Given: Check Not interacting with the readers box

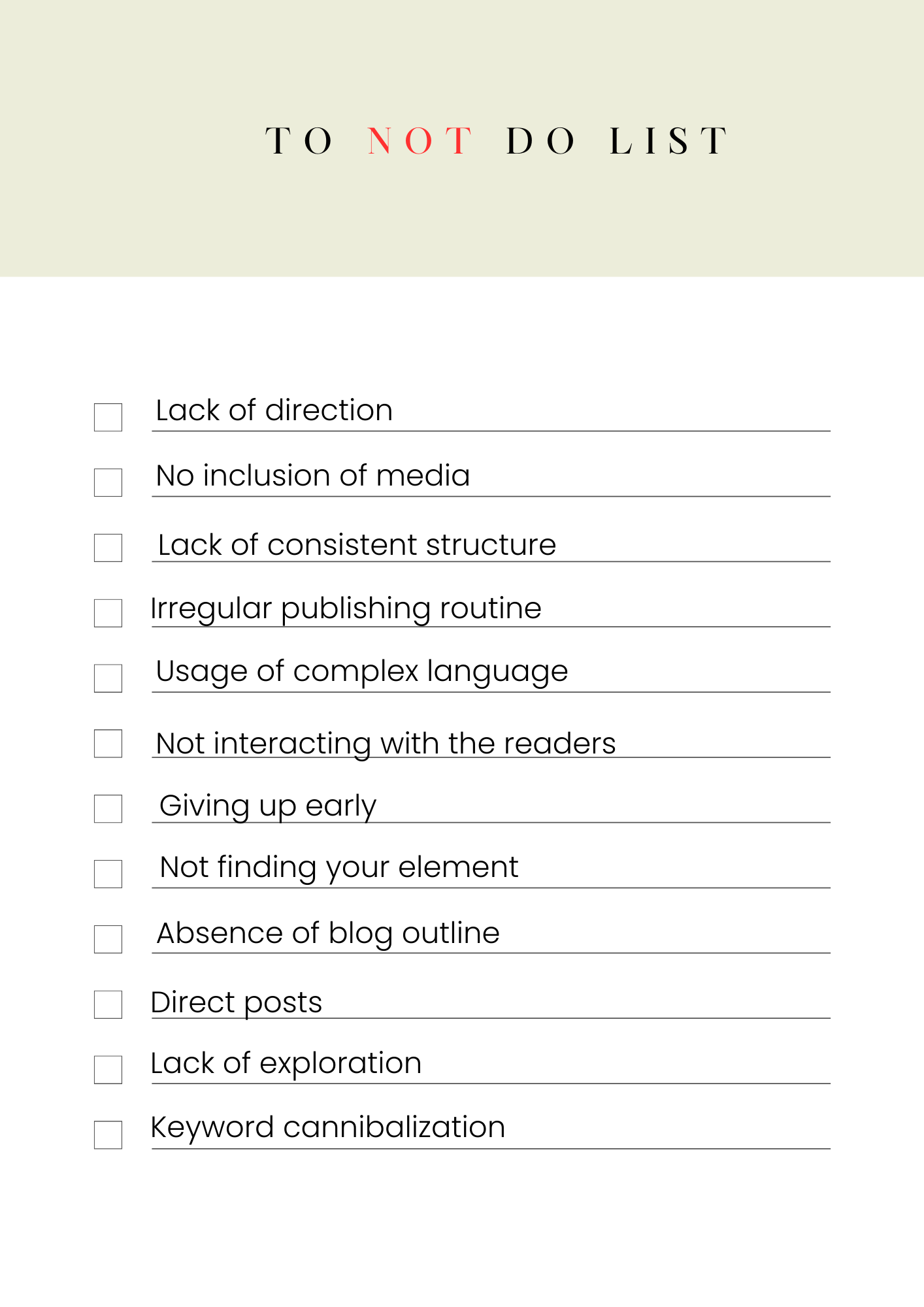Looking at the screenshot, I should click(108, 744).
